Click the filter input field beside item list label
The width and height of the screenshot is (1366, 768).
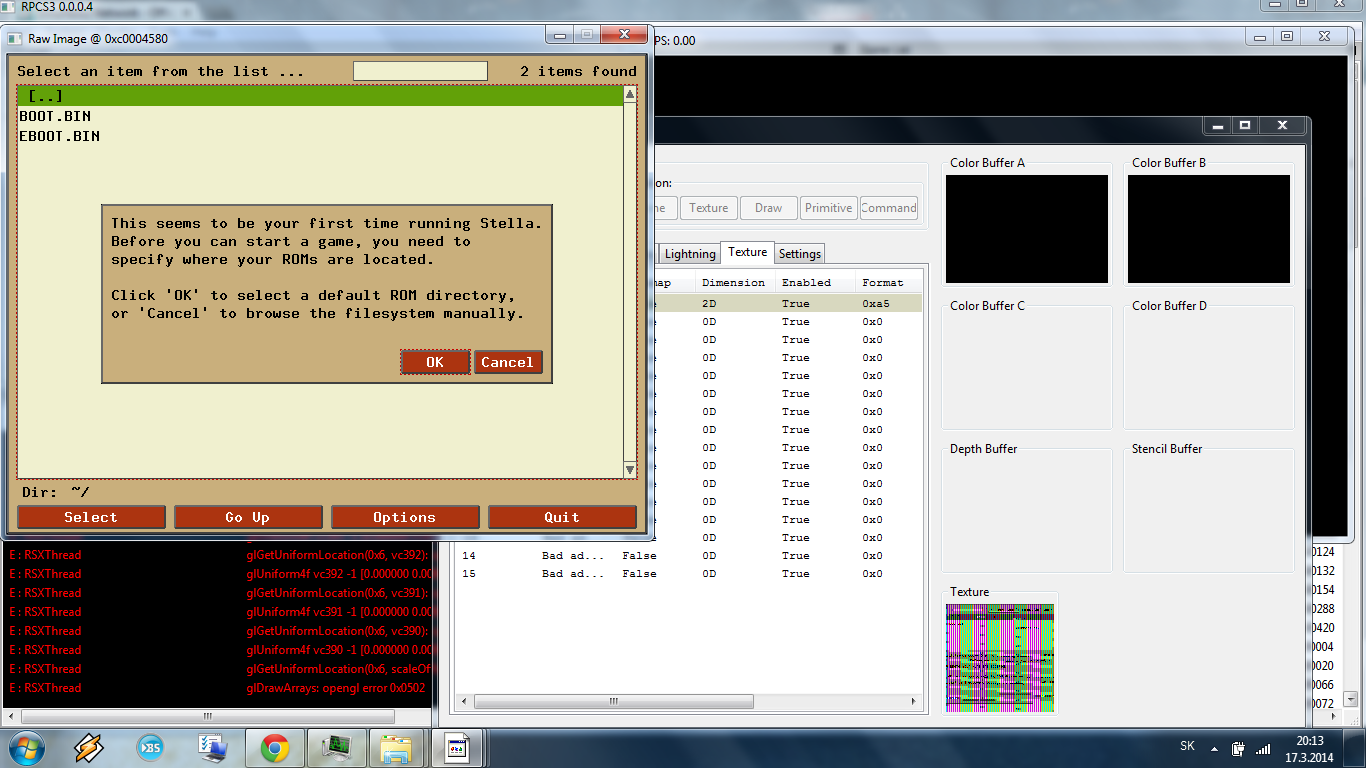(x=420, y=71)
